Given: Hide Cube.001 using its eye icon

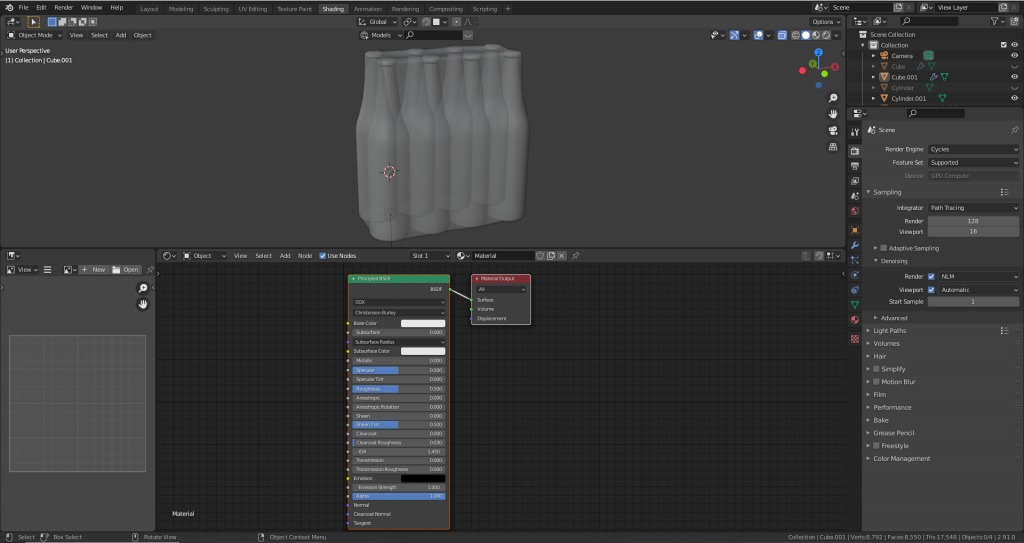Looking at the screenshot, I should (x=1015, y=77).
